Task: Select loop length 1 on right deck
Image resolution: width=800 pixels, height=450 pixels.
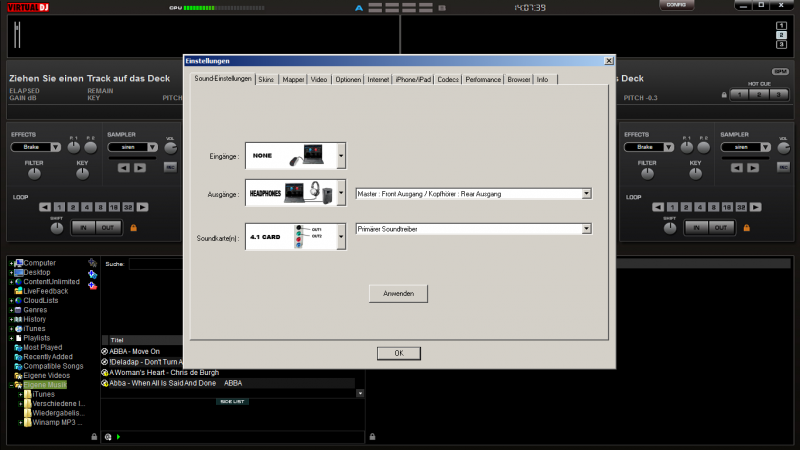Action: 672,207
